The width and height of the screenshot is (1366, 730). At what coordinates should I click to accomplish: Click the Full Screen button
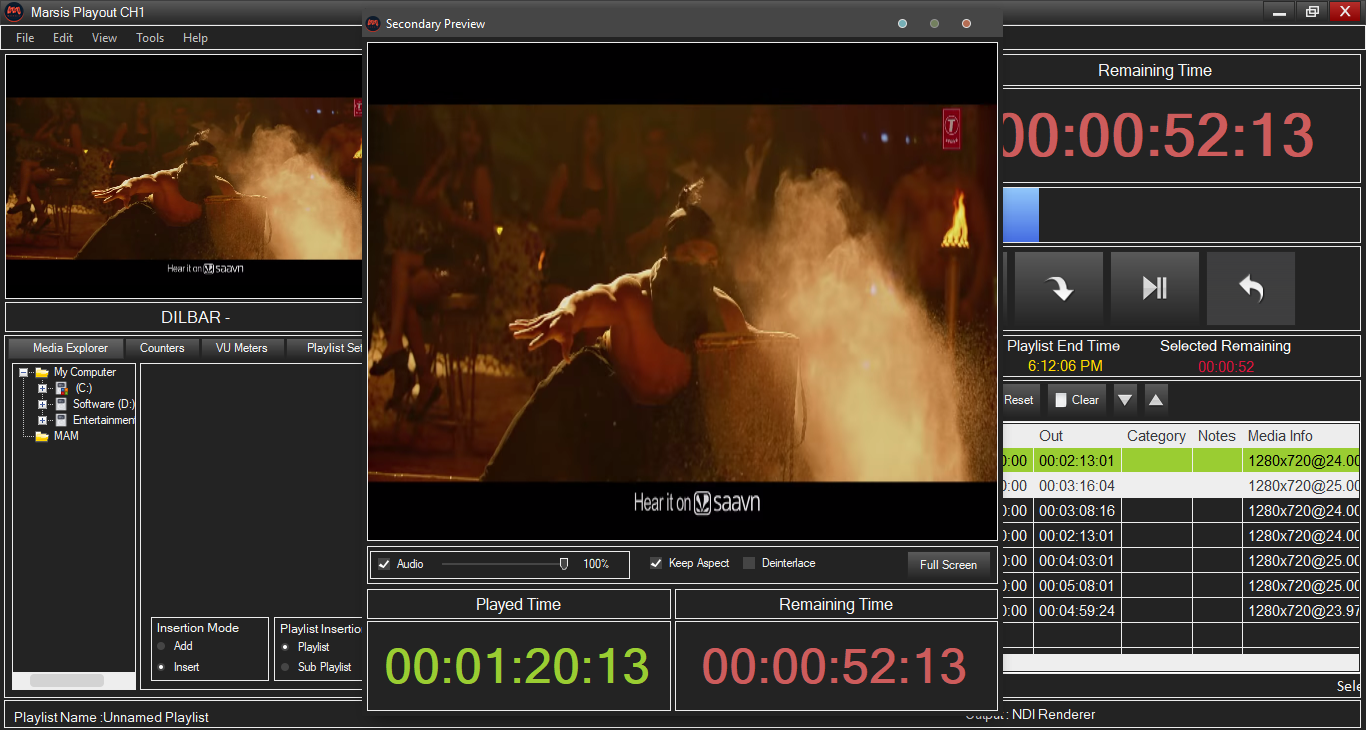pos(948,564)
